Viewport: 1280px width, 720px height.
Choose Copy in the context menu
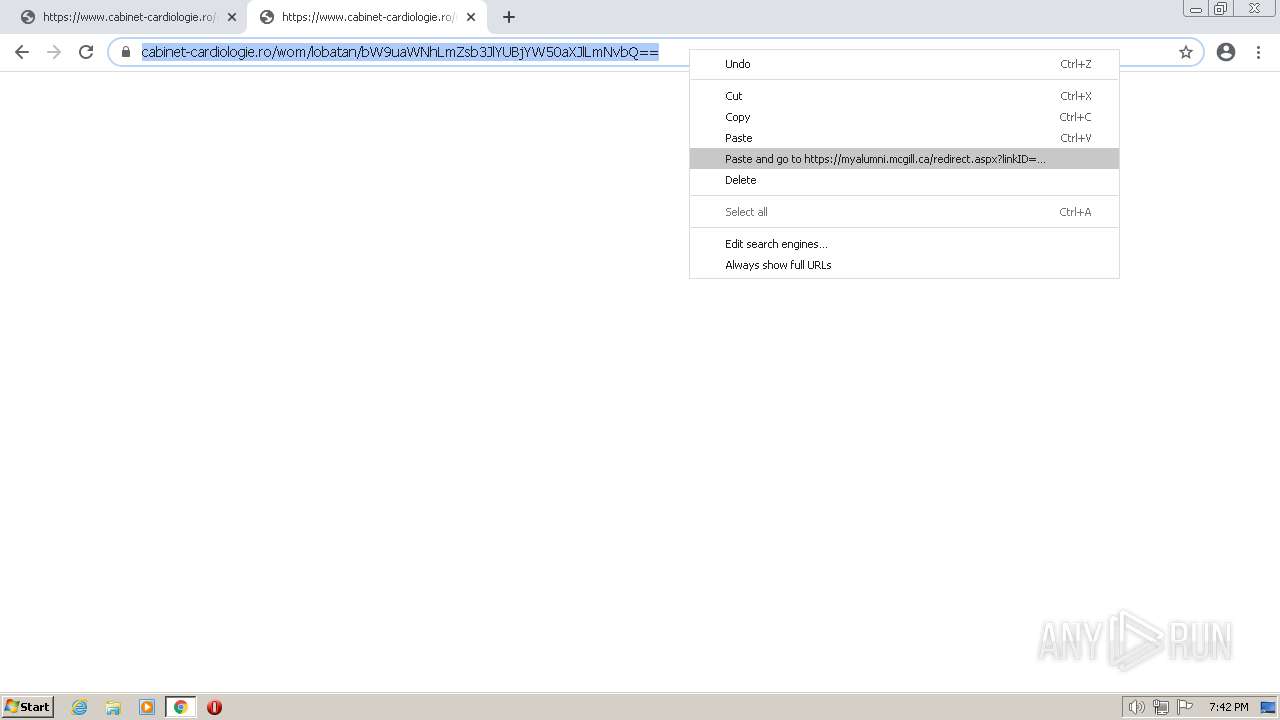click(x=904, y=117)
